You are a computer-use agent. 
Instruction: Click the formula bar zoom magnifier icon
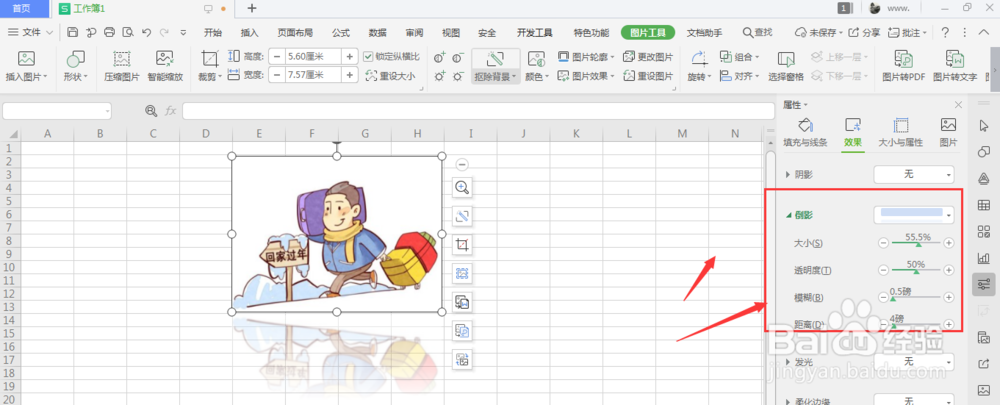tap(151, 110)
